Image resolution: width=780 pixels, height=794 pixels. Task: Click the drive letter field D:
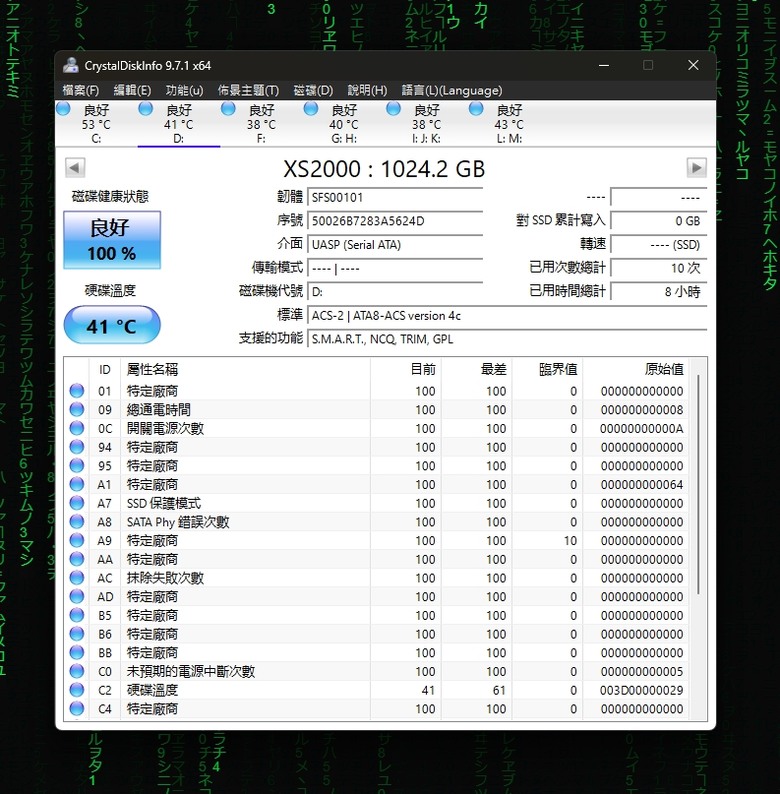pyautogui.click(x=395, y=292)
